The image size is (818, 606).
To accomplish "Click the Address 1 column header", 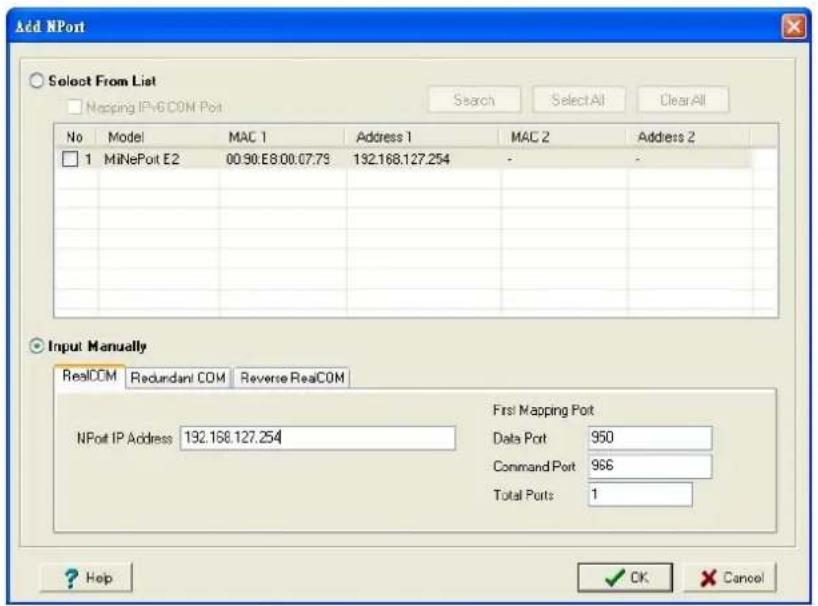I will [423, 137].
